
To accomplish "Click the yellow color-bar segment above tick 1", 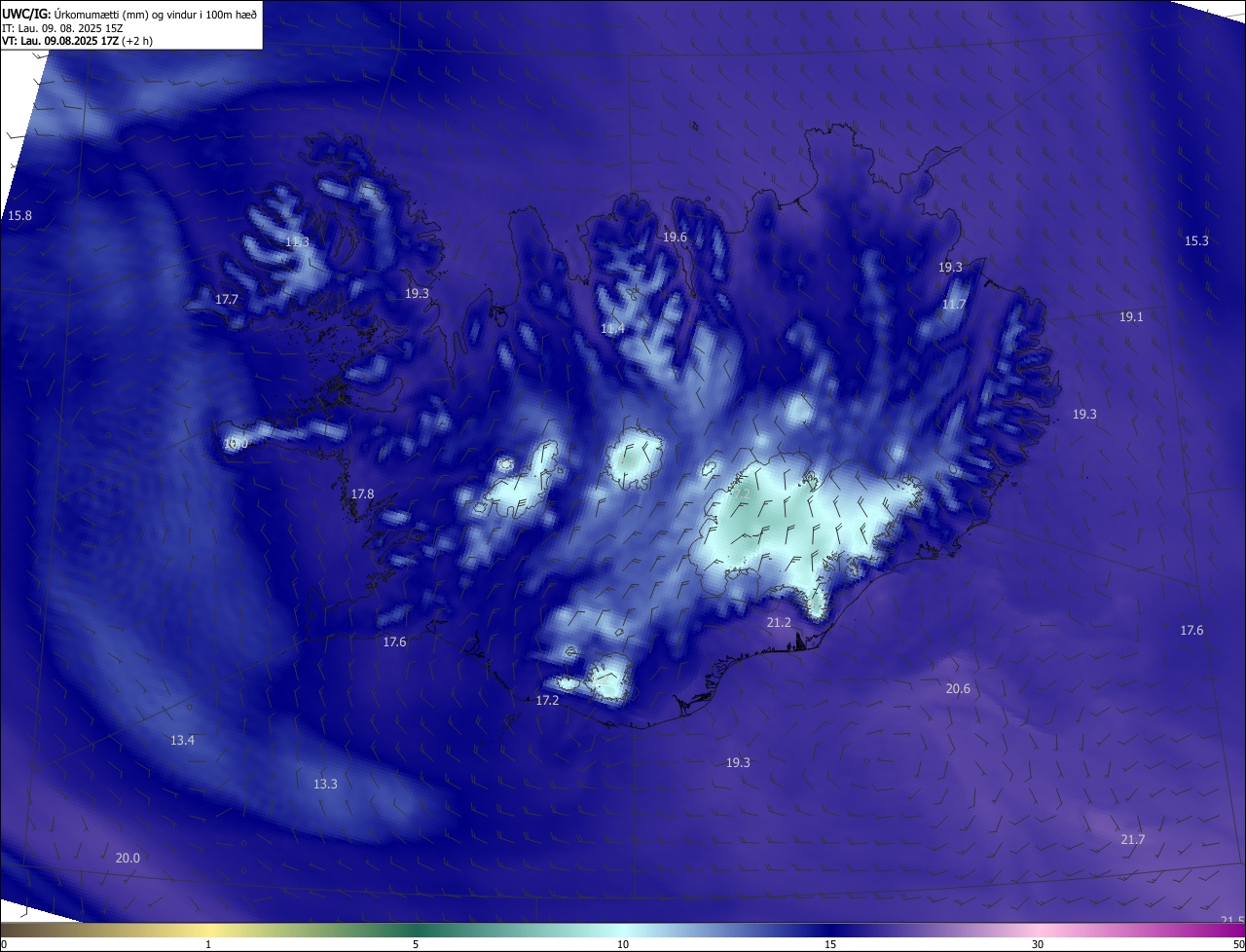I will (x=208, y=931).
